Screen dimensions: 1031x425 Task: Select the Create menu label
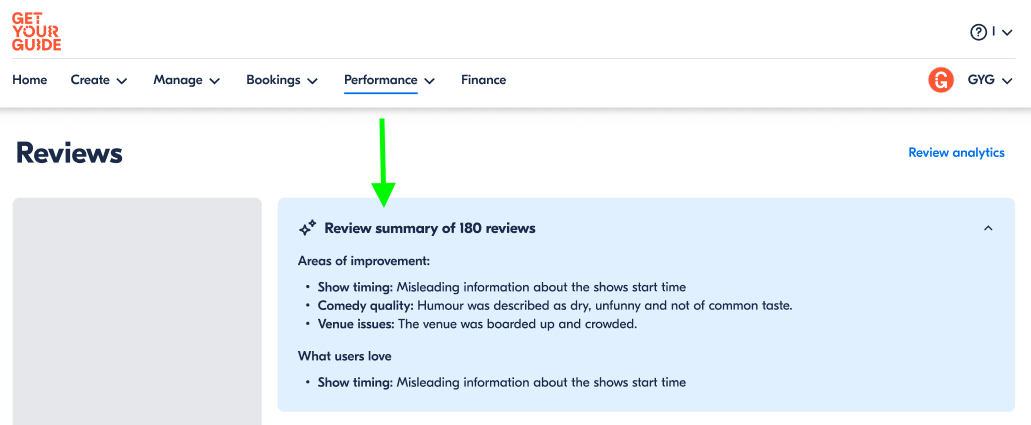click(x=90, y=80)
